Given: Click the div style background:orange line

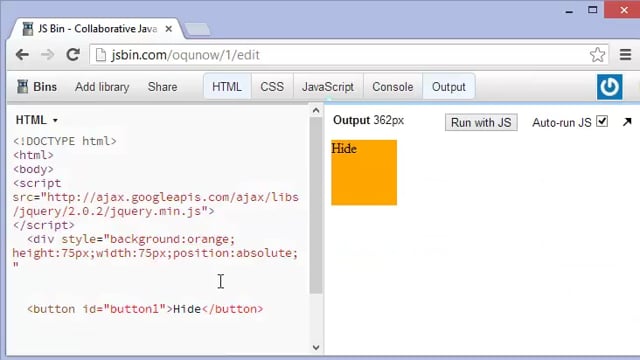Looking at the screenshot, I should tap(131, 239).
